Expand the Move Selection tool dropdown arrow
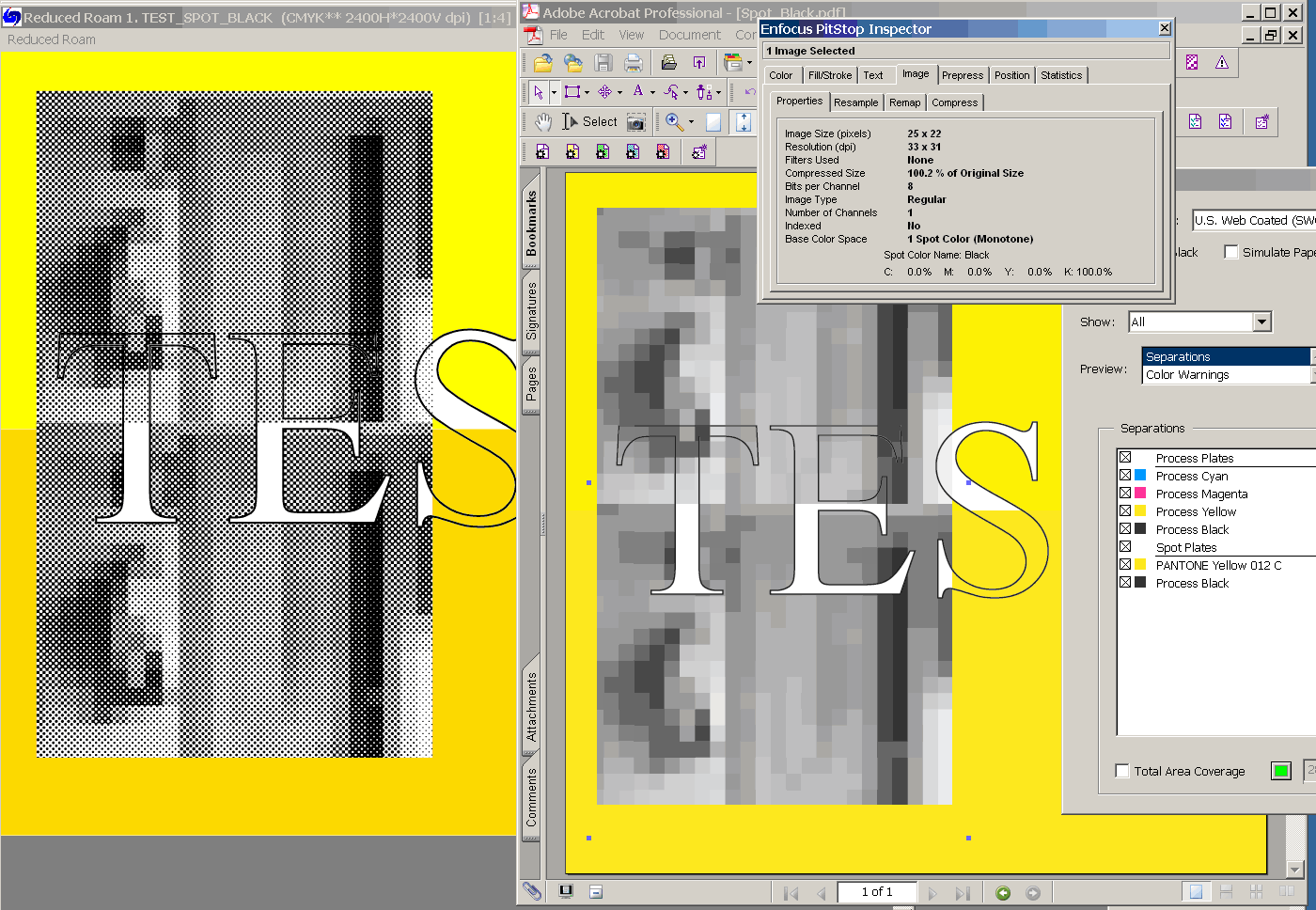 tap(619, 93)
